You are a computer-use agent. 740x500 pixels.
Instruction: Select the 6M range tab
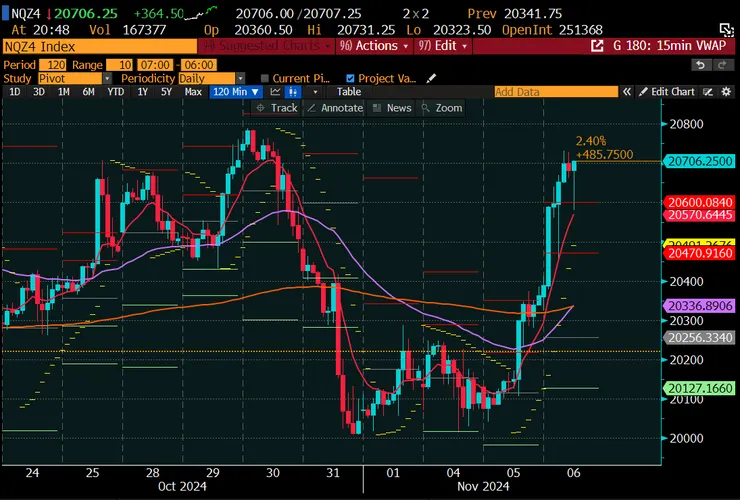pyautogui.click(x=88, y=92)
